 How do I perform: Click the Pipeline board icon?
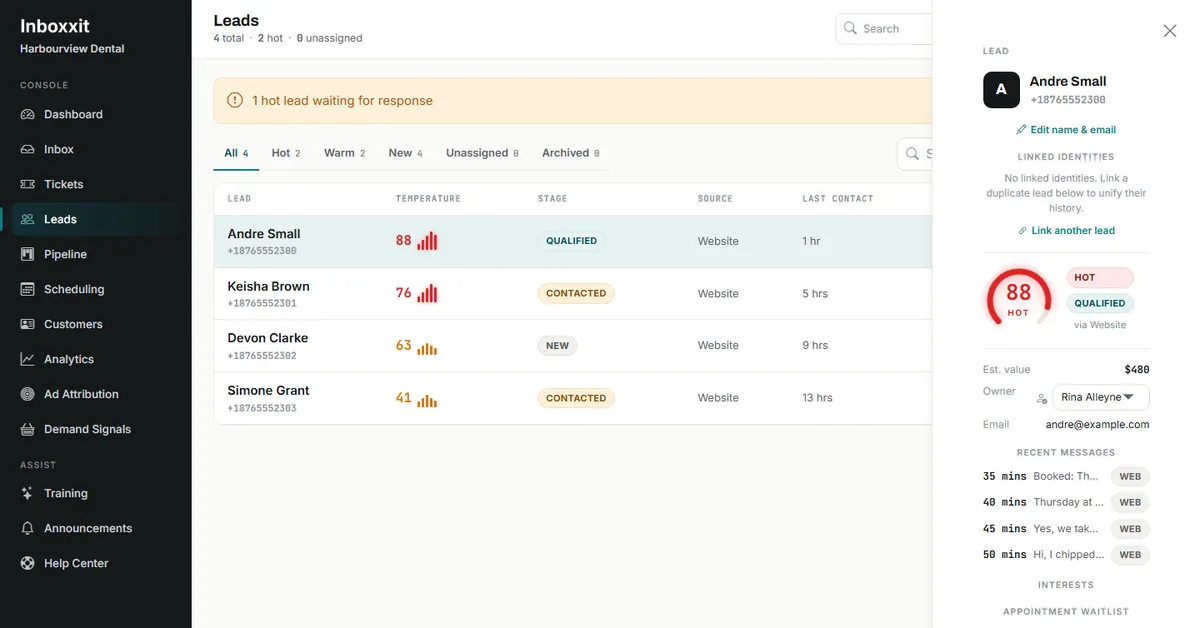click(x=27, y=254)
